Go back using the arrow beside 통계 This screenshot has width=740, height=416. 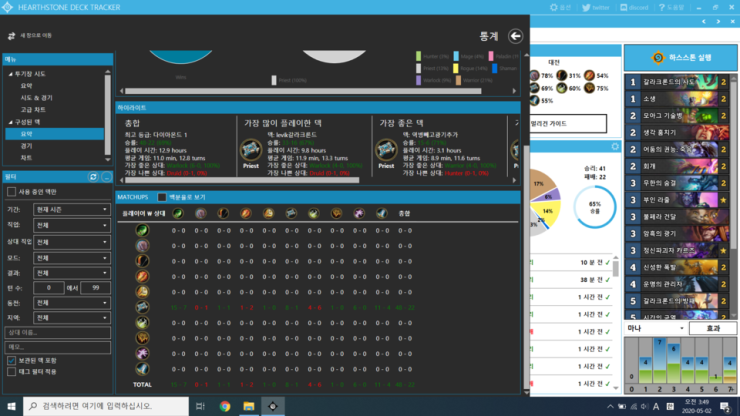515,36
